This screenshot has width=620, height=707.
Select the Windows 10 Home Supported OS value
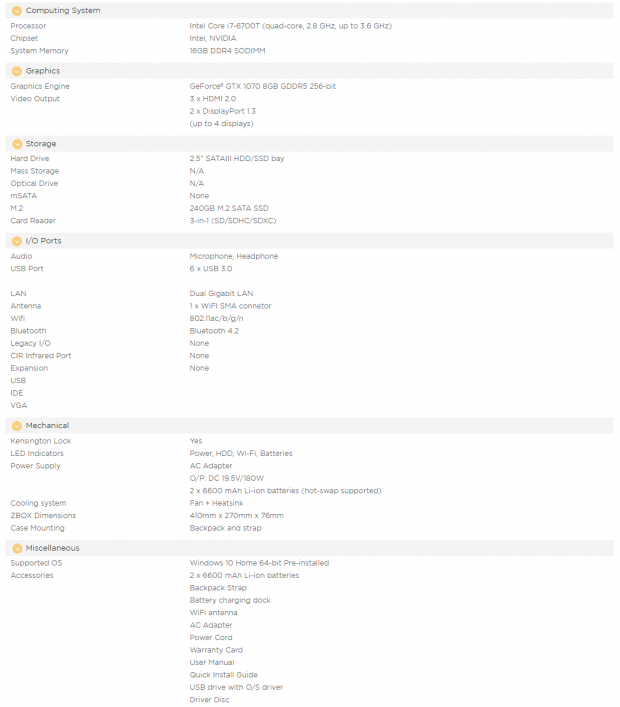259,563
